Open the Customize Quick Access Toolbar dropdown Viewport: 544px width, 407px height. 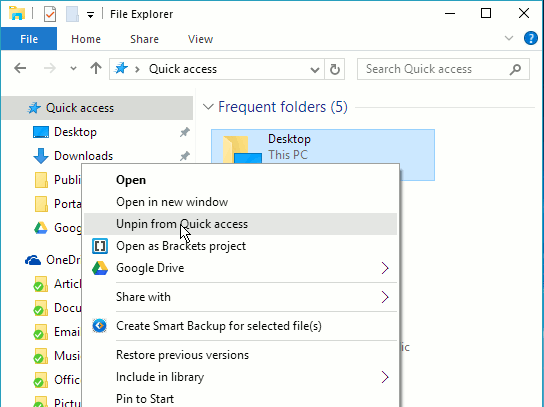click(x=90, y=15)
